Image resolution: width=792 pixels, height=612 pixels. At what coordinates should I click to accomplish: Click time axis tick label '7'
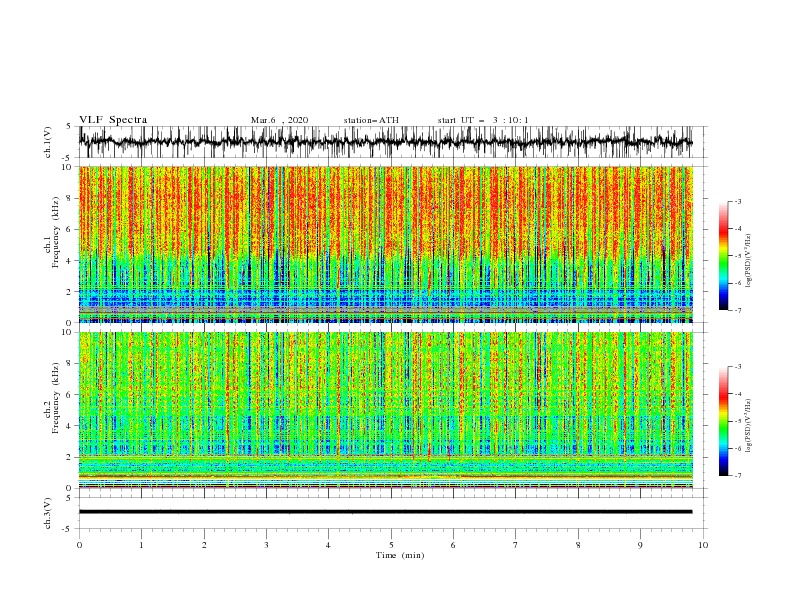[x=516, y=545]
